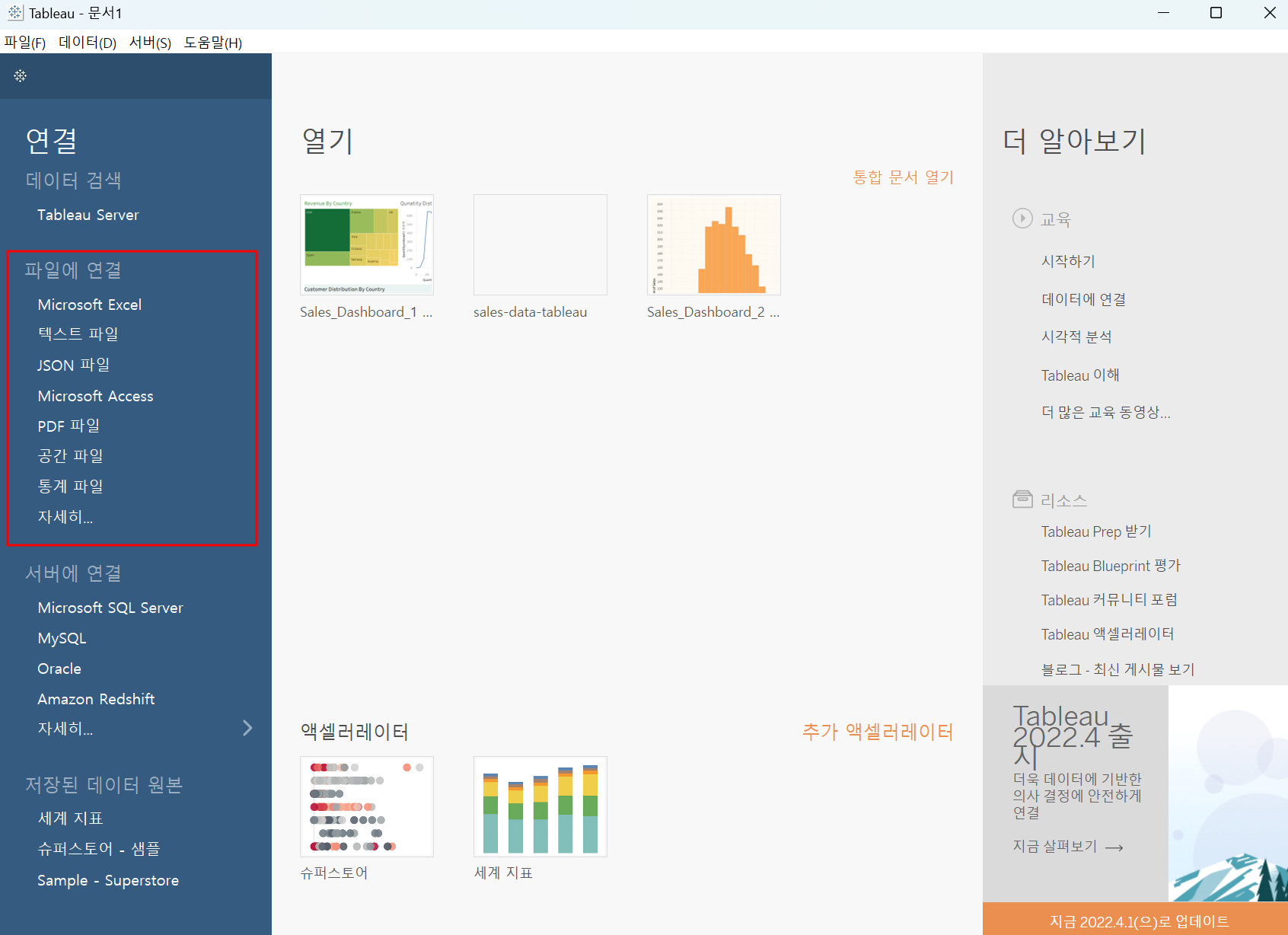Click 추가 액셀러레이터 link
This screenshot has width=1288, height=935.
878,732
